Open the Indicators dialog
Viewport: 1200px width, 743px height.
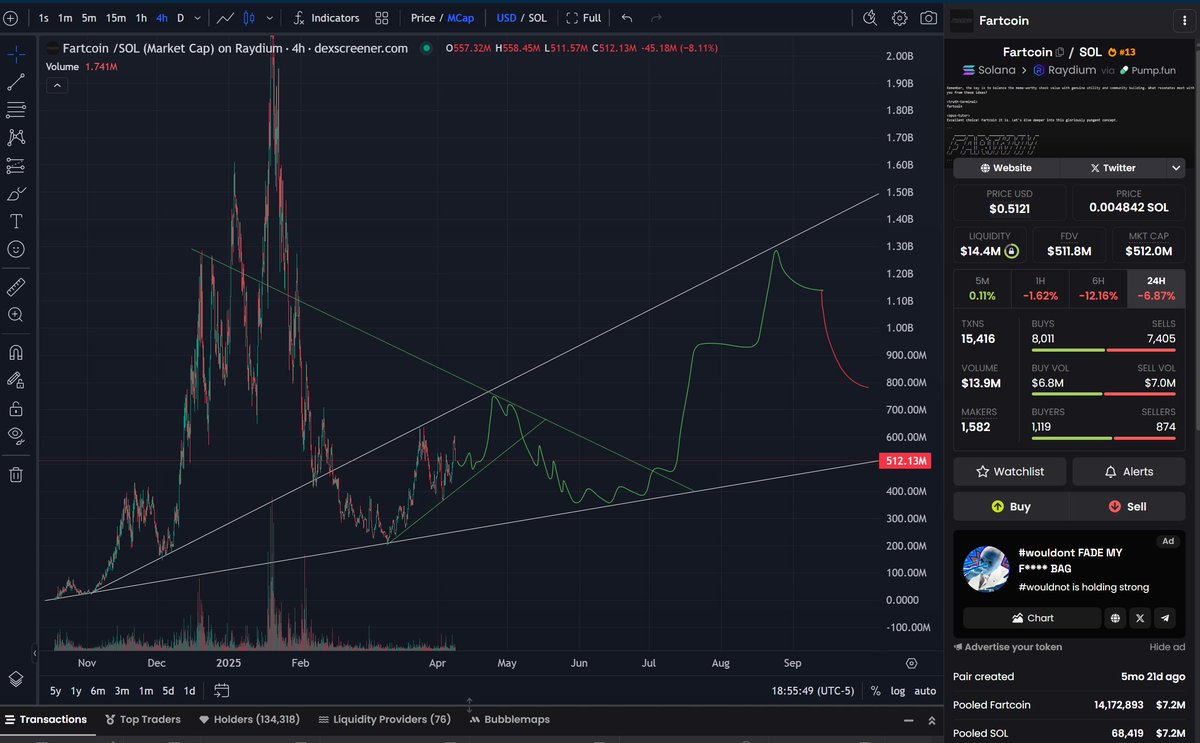pyautogui.click(x=327, y=18)
